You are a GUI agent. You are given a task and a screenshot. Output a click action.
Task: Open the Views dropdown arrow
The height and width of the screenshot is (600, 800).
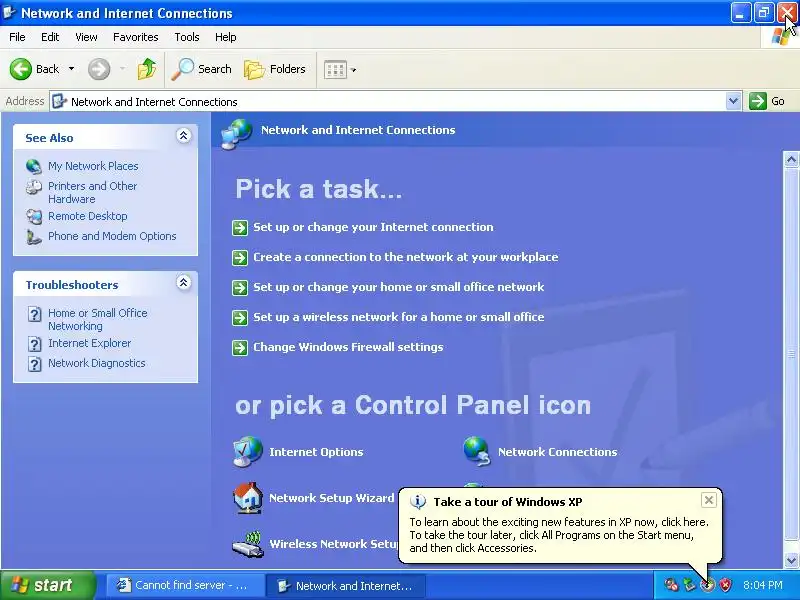point(354,70)
